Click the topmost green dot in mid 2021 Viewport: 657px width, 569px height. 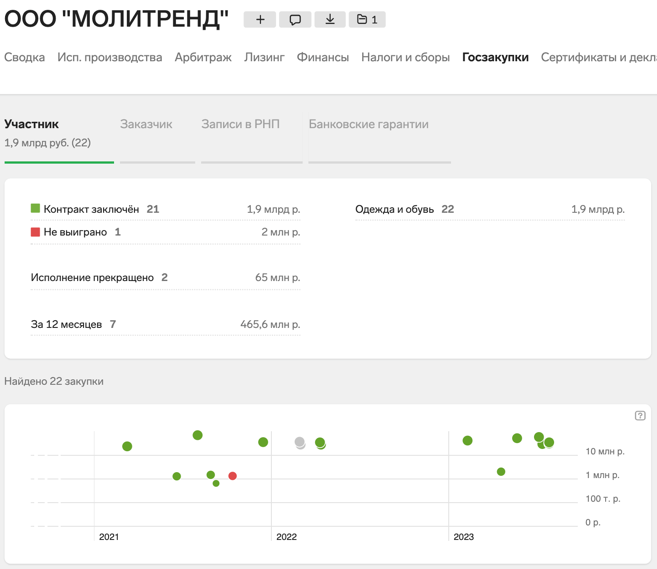point(197,435)
